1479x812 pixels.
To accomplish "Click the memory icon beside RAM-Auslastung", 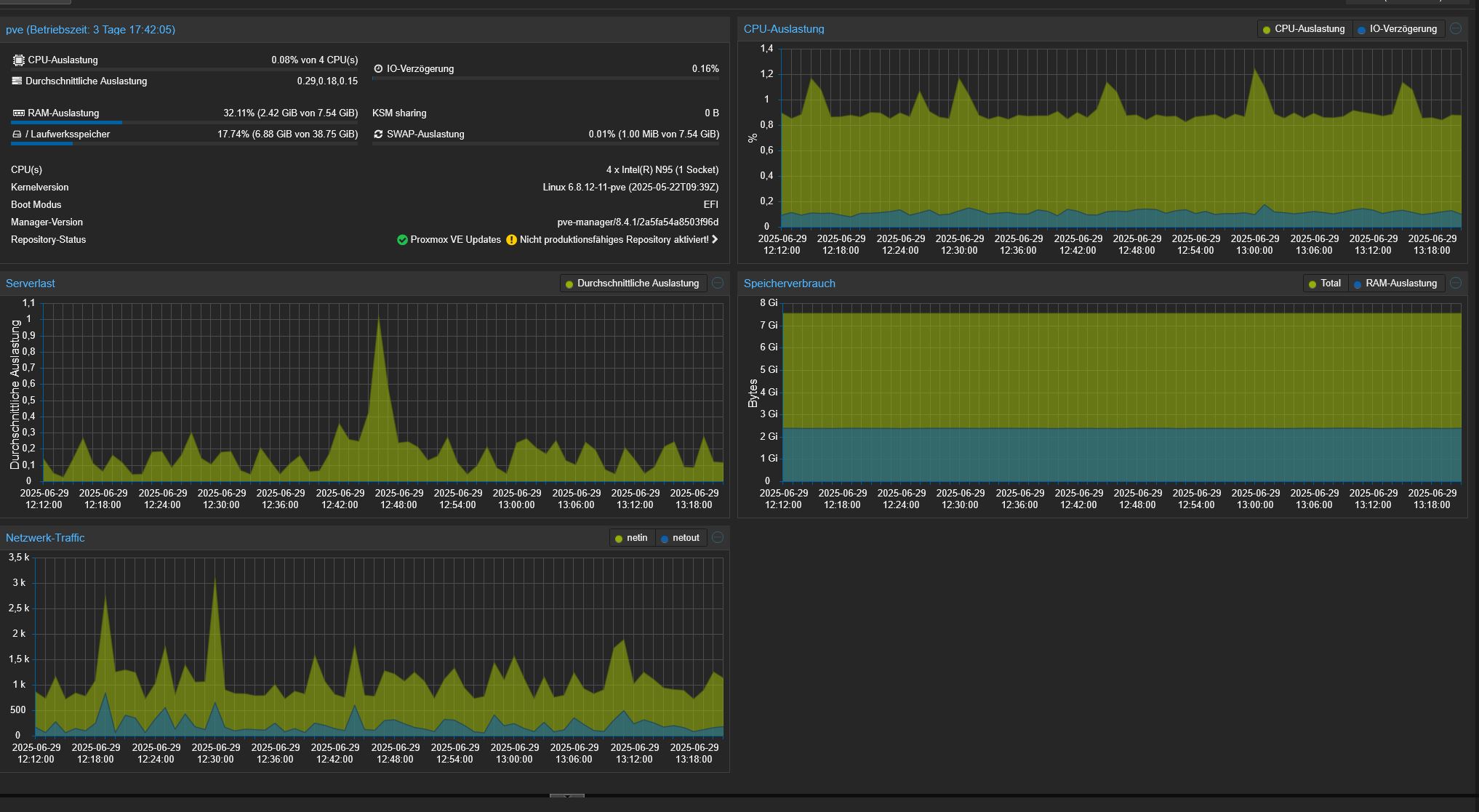I will (x=18, y=113).
